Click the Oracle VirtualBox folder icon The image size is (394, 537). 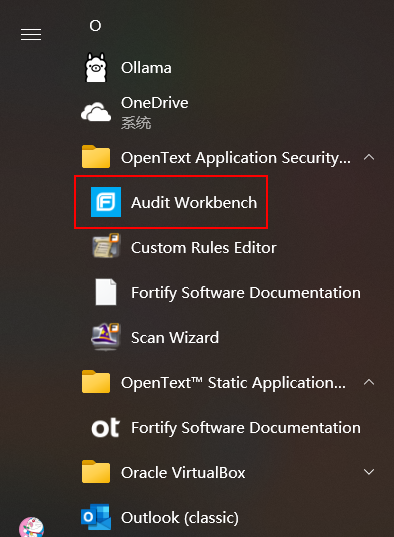point(96,472)
